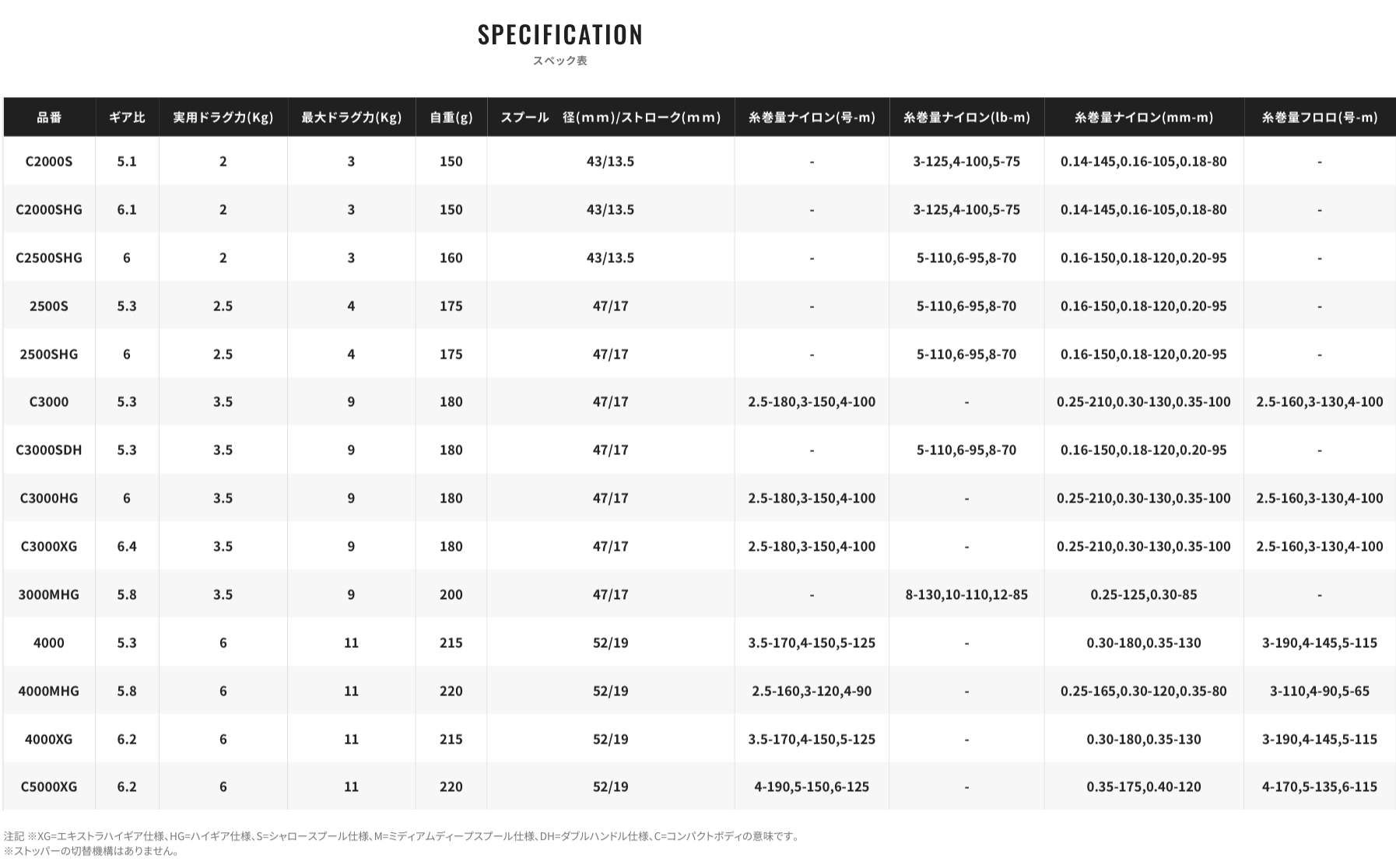Click the 糸巻量フロロ(号-m) column header
This screenshot has height=868, width=1396.
tap(1320, 117)
